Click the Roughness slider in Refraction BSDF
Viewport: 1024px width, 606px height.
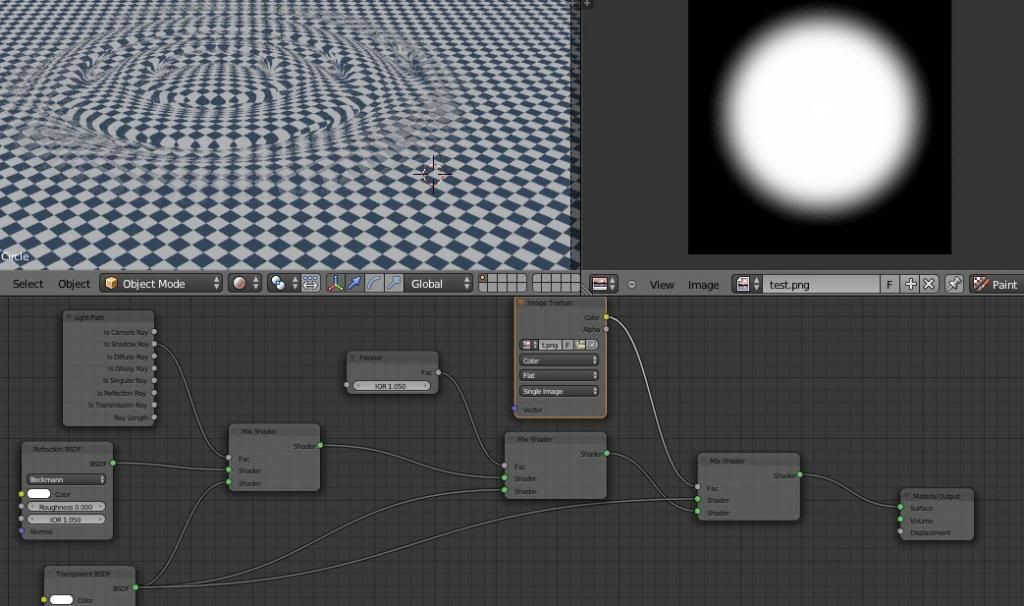(67, 507)
